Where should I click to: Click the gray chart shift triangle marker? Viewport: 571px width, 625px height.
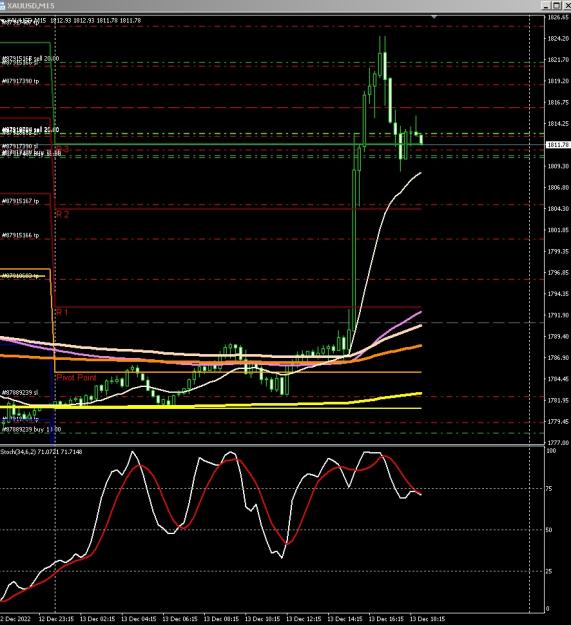[434, 17]
